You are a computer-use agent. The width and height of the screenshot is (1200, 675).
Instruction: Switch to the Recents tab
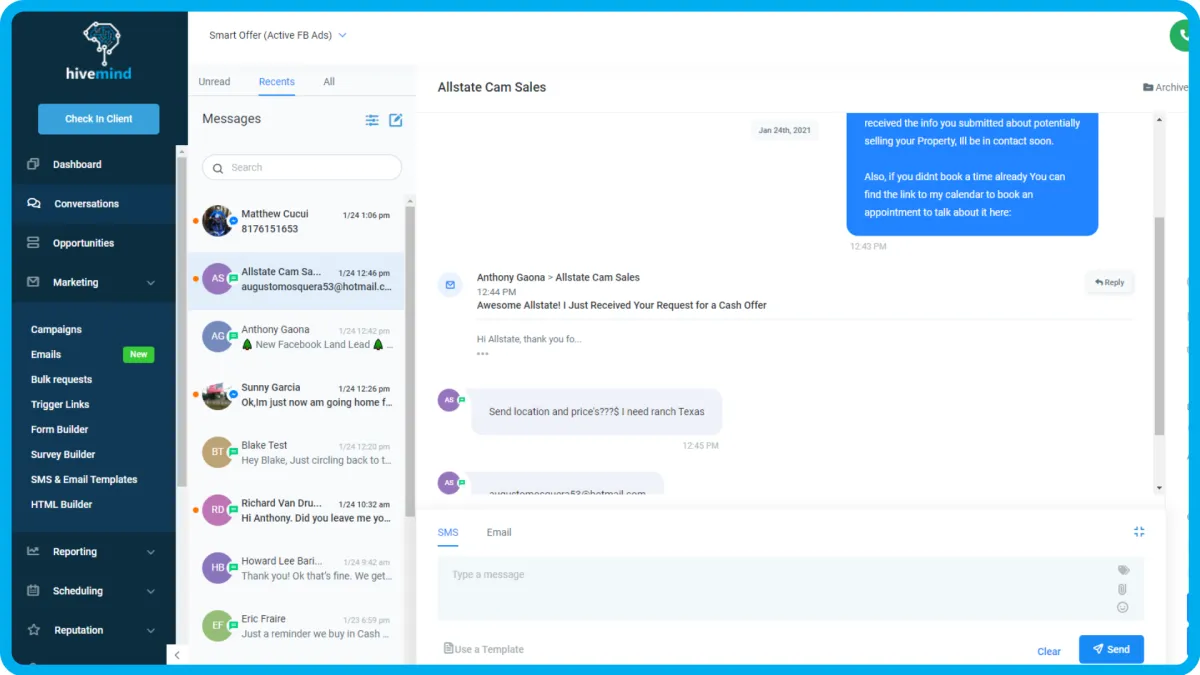pos(277,82)
